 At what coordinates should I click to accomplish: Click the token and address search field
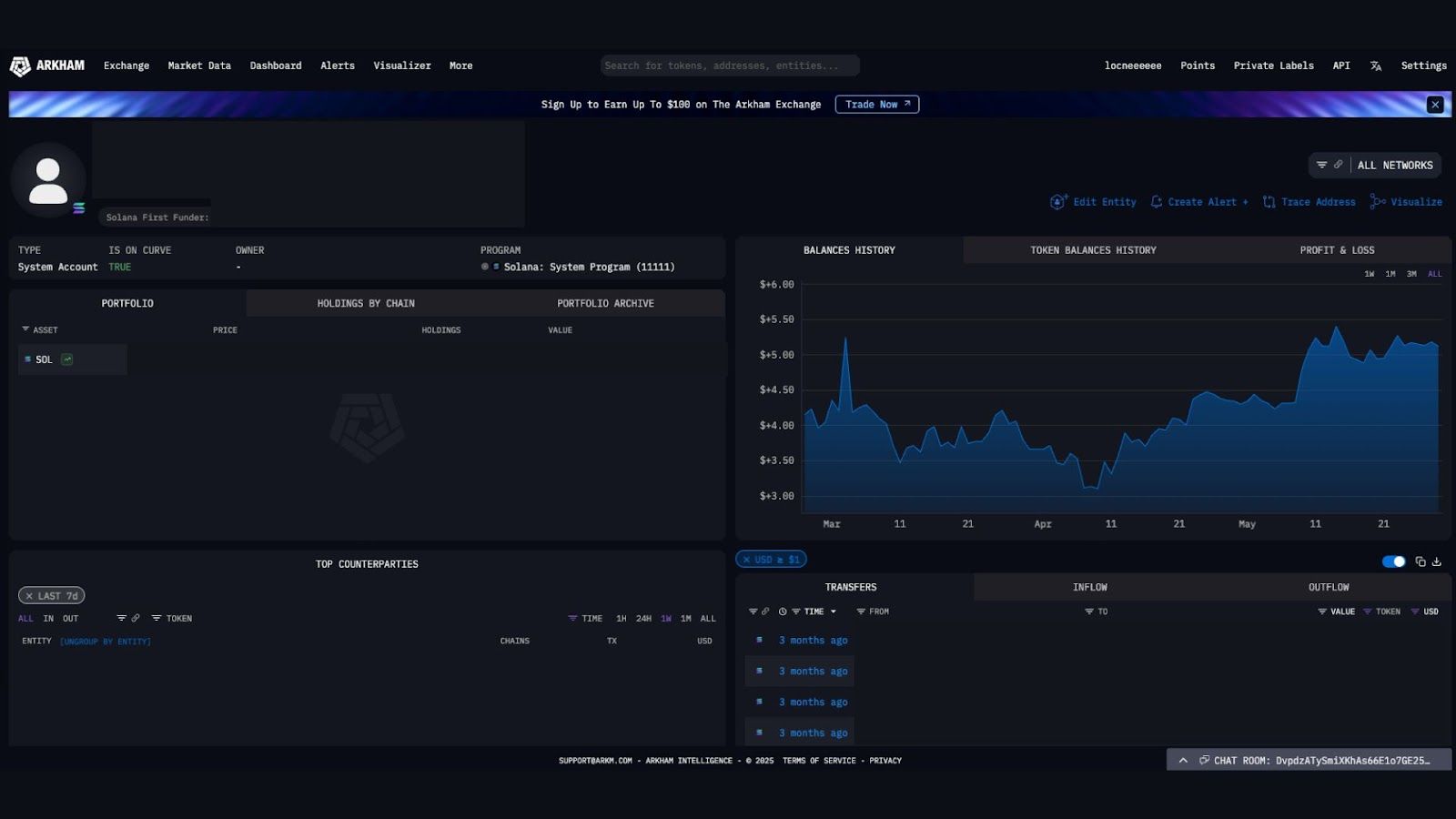coord(729,66)
